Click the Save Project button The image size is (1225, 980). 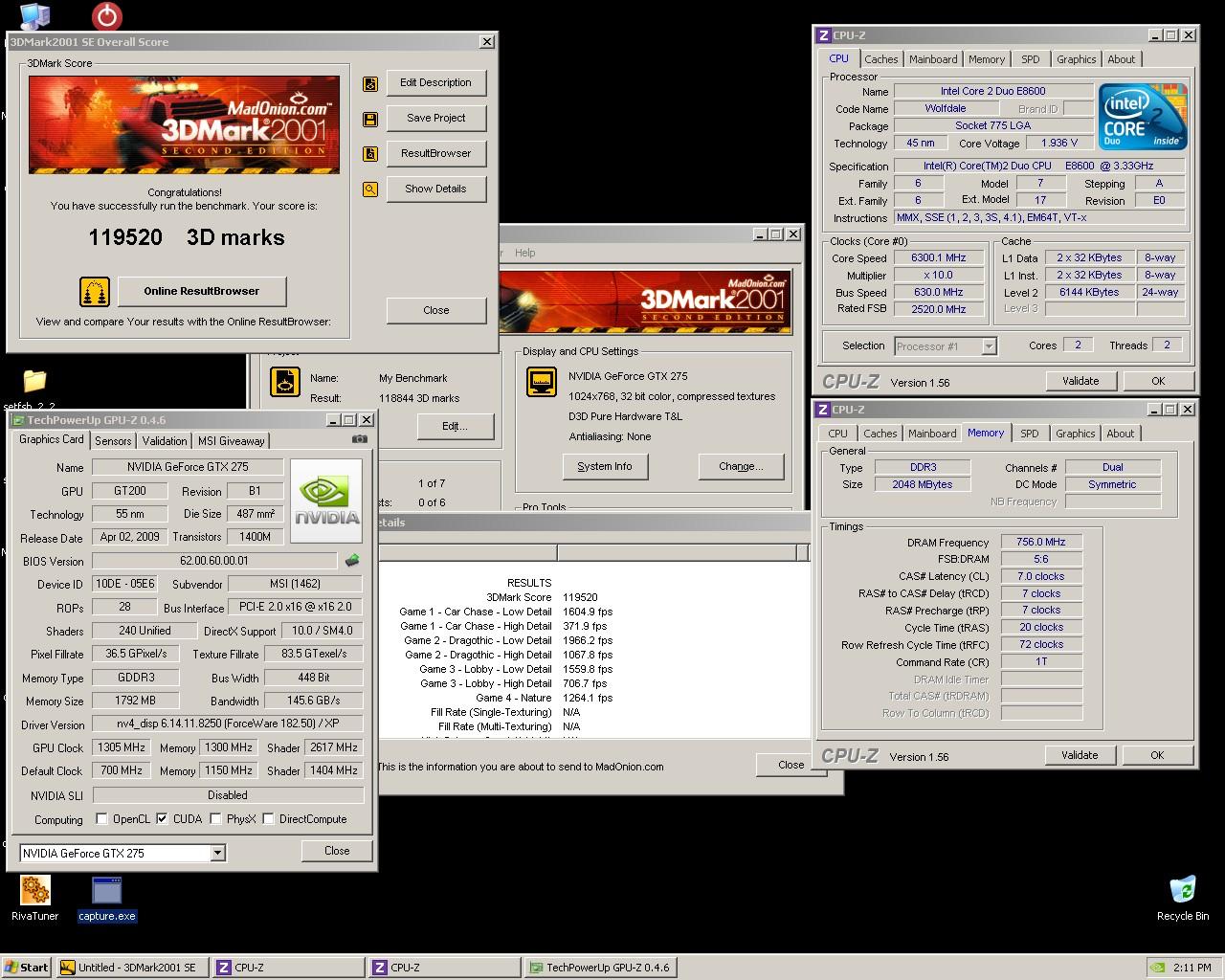436,119
